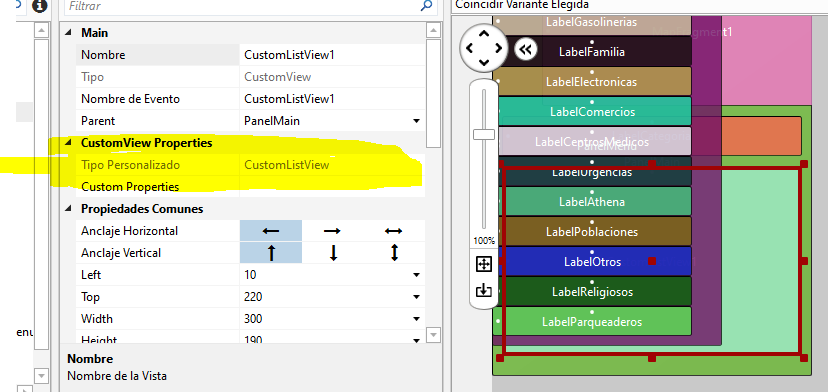Image resolution: width=828 pixels, height=392 pixels.
Task: Click the Tipo property label
Action: (x=92, y=77)
